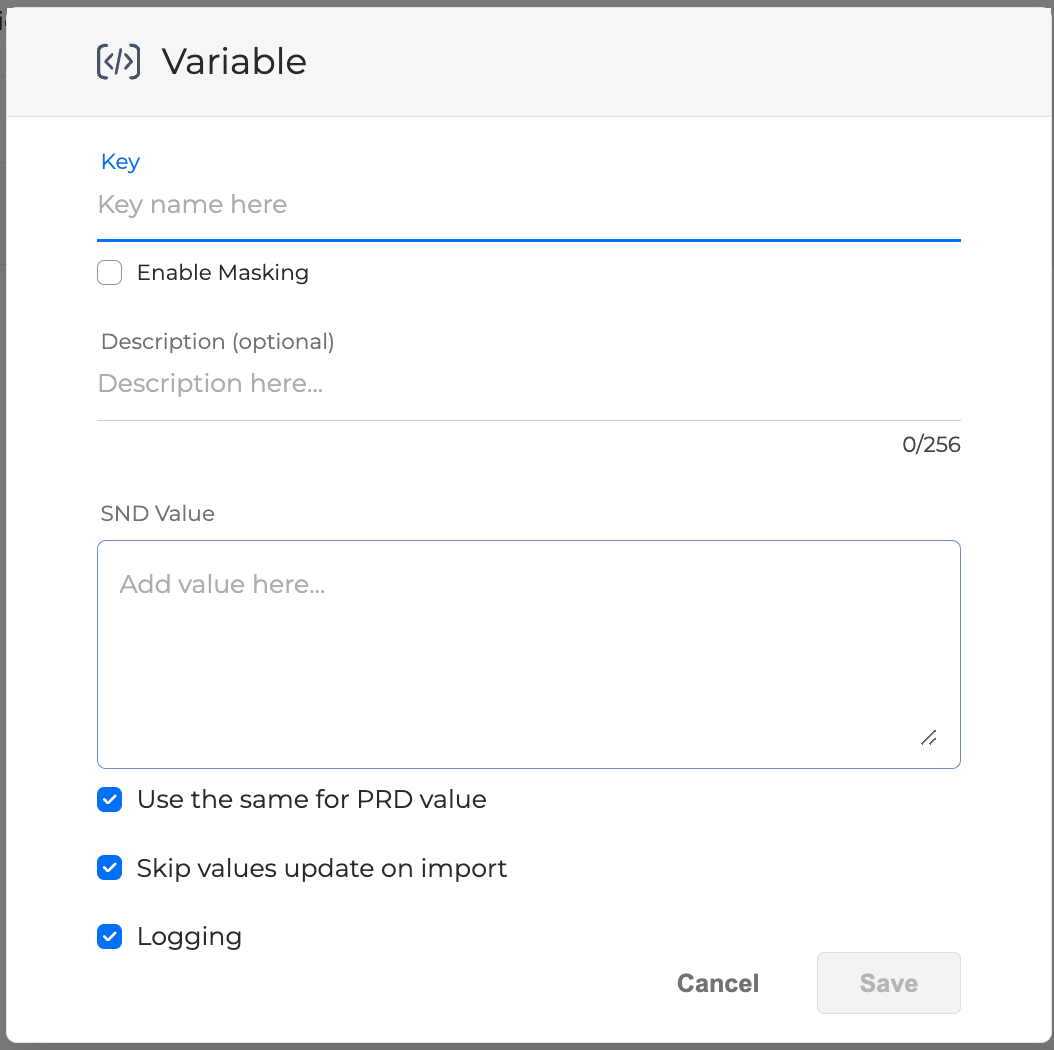Focus the Description input field
This screenshot has height=1050, width=1054.
528,384
